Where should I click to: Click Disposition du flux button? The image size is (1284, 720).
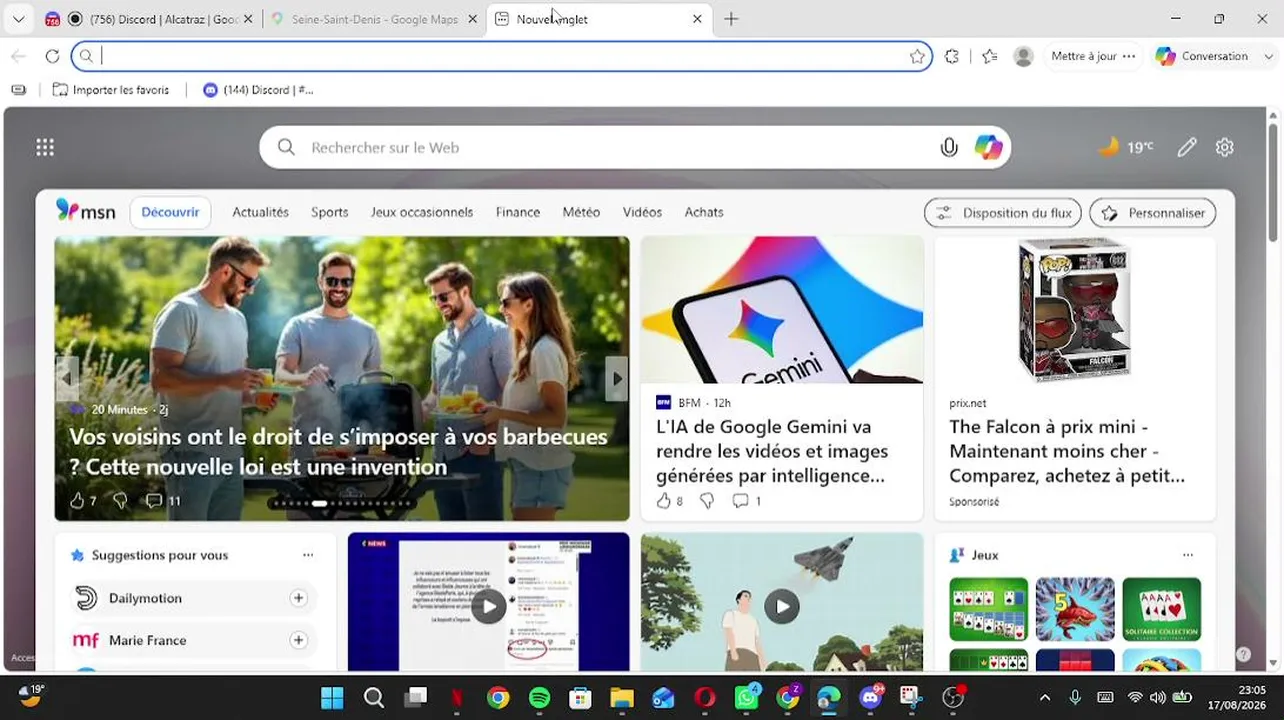(1003, 212)
